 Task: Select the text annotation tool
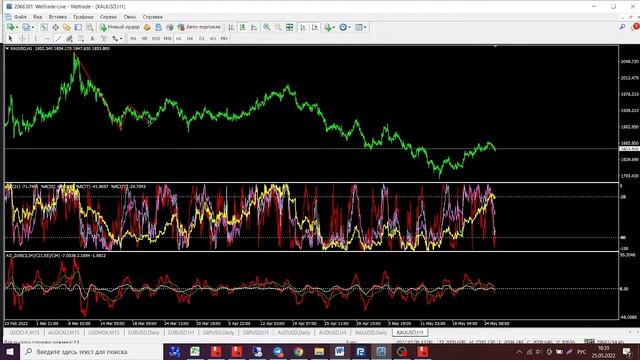click(x=92, y=38)
